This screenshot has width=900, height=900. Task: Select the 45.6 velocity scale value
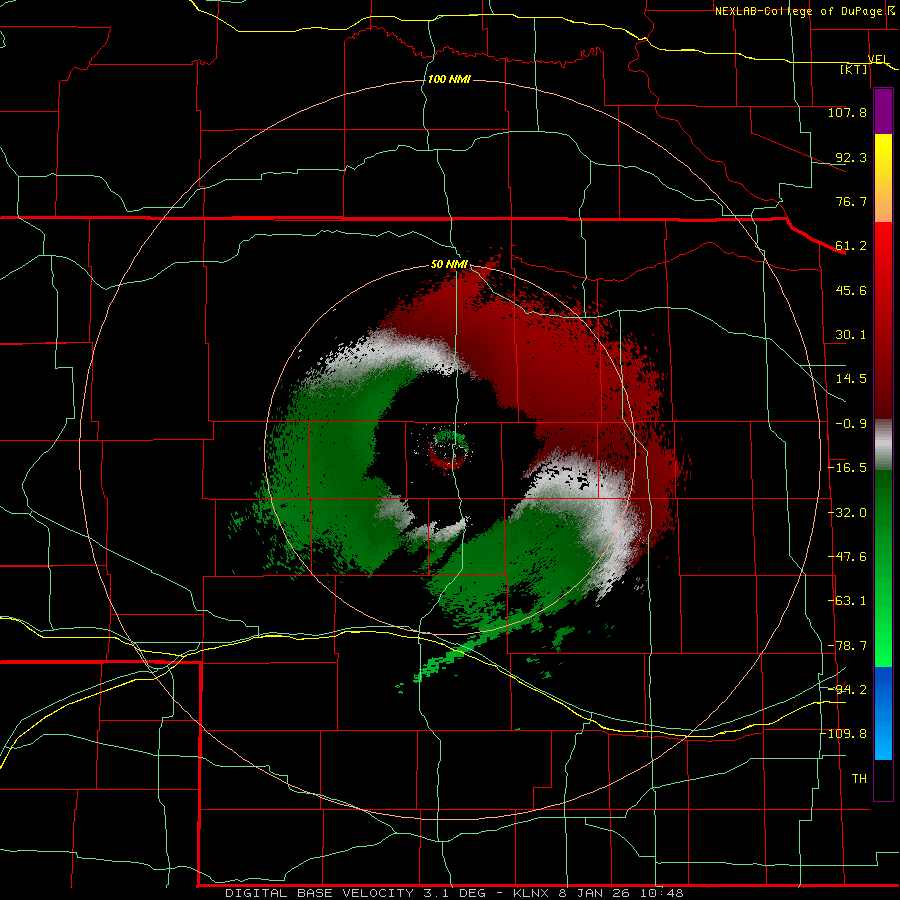851,290
